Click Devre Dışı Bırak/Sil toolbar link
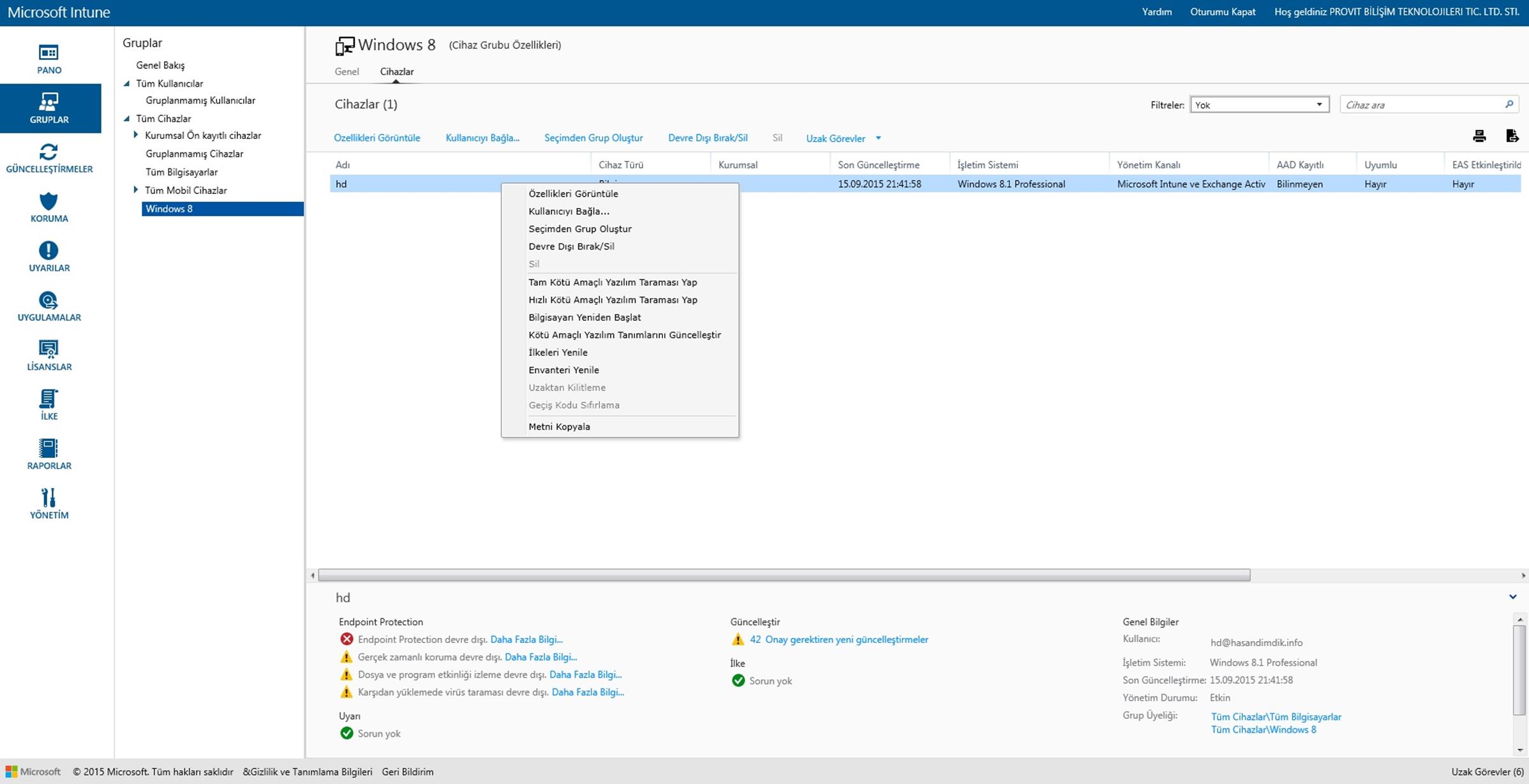 (x=708, y=138)
